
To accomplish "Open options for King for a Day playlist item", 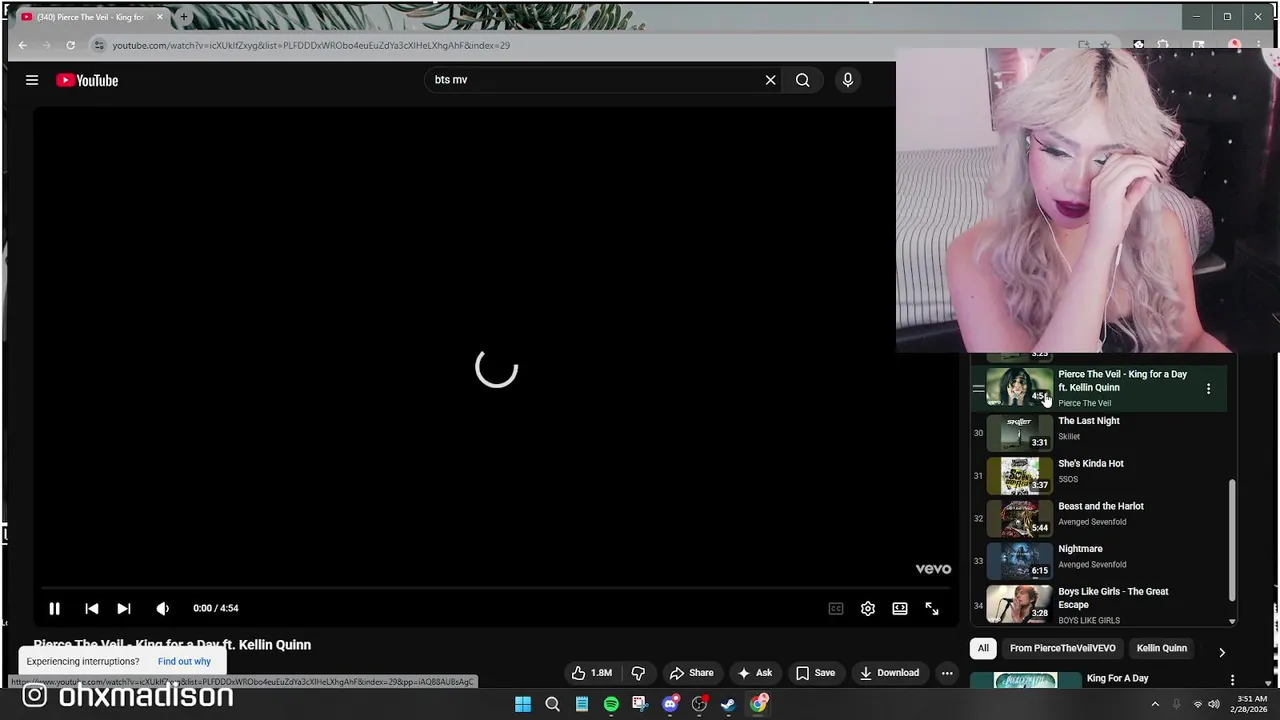I will pyautogui.click(x=1208, y=389).
